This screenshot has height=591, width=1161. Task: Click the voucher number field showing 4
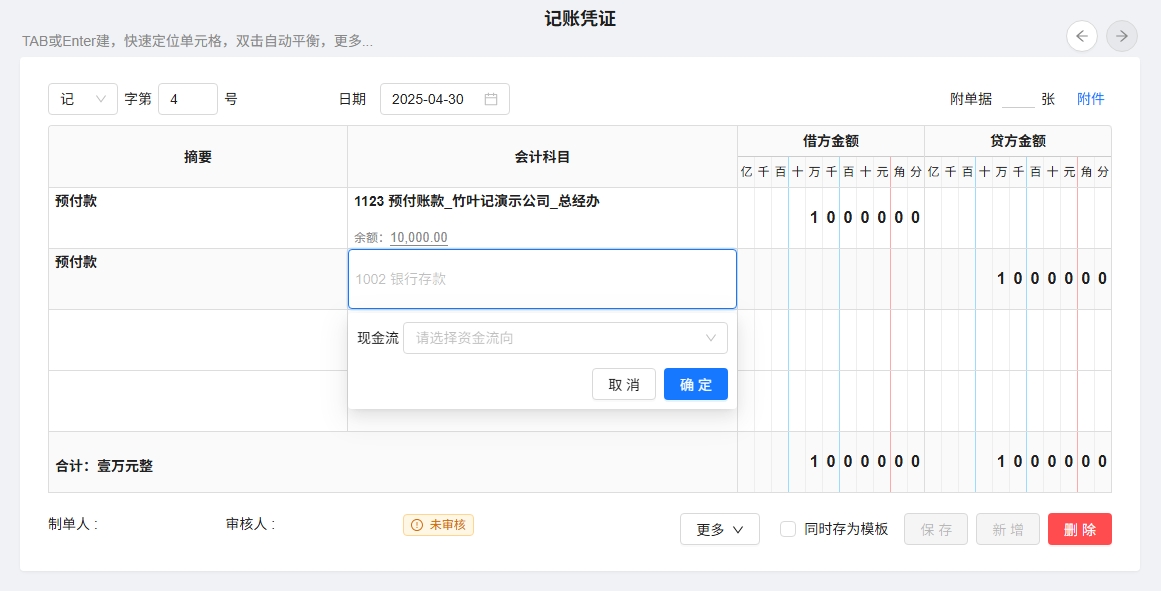click(x=187, y=99)
